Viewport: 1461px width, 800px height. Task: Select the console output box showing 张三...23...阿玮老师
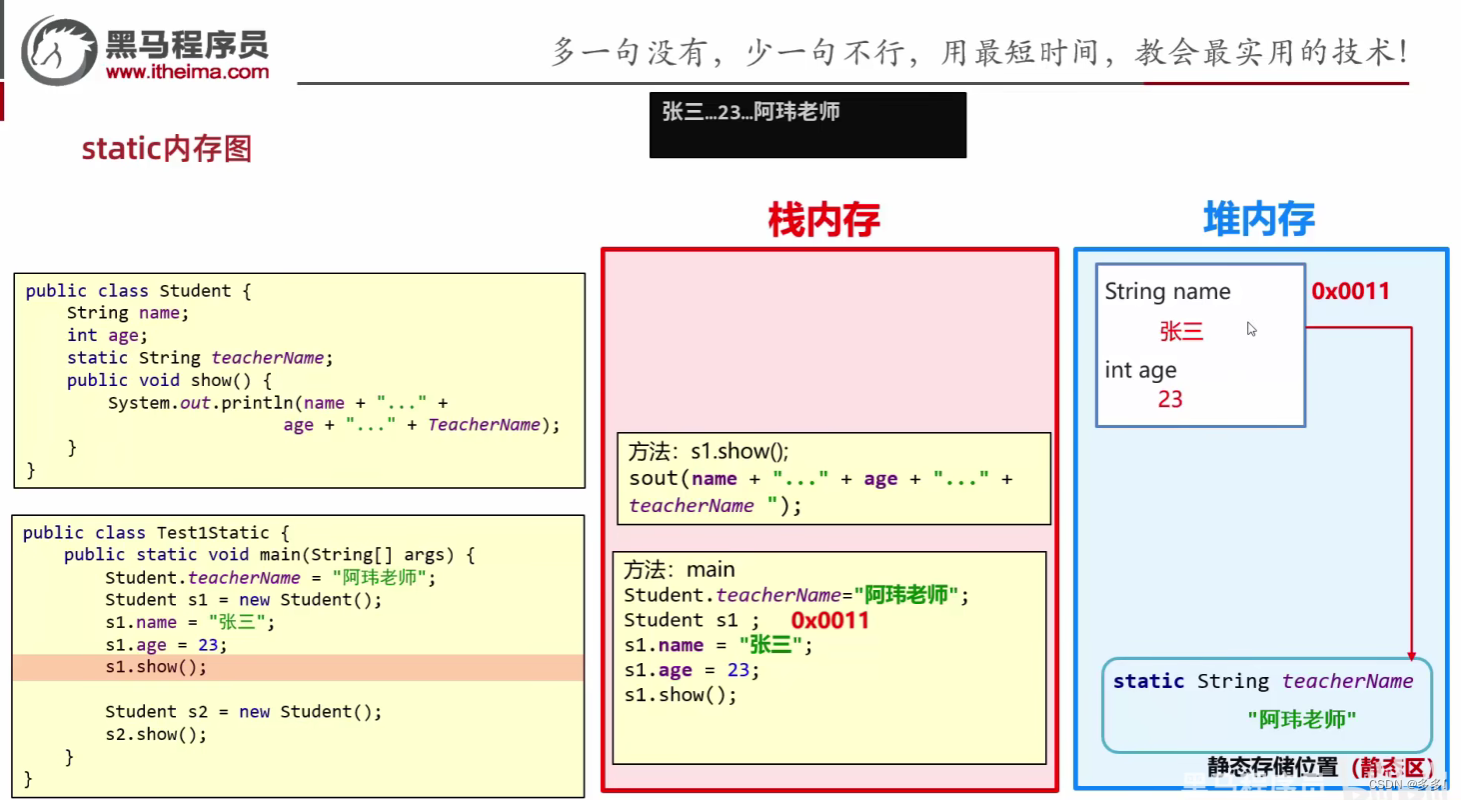click(x=806, y=124)
